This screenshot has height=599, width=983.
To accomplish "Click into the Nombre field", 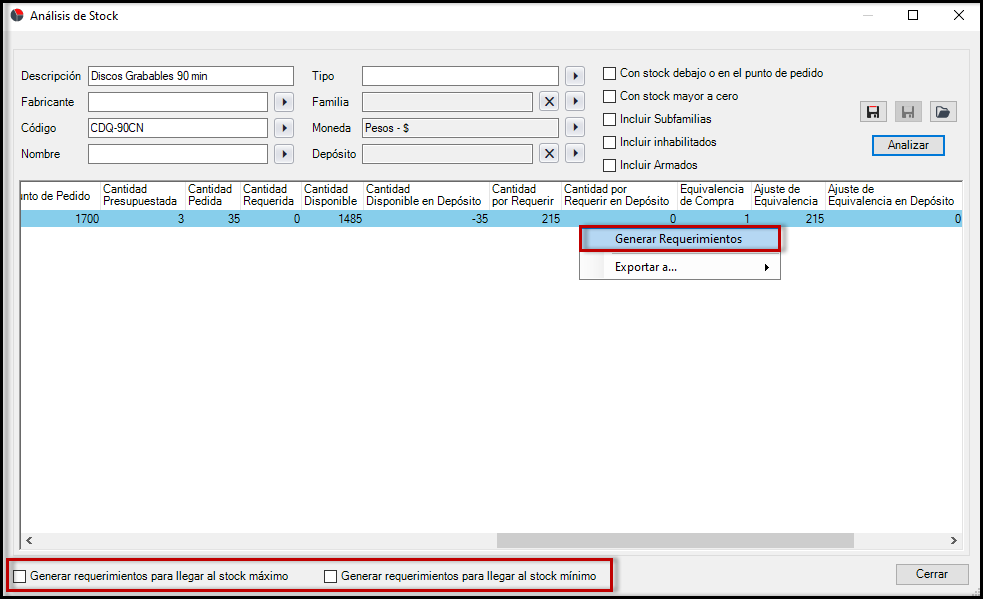I will coord(178,154).
